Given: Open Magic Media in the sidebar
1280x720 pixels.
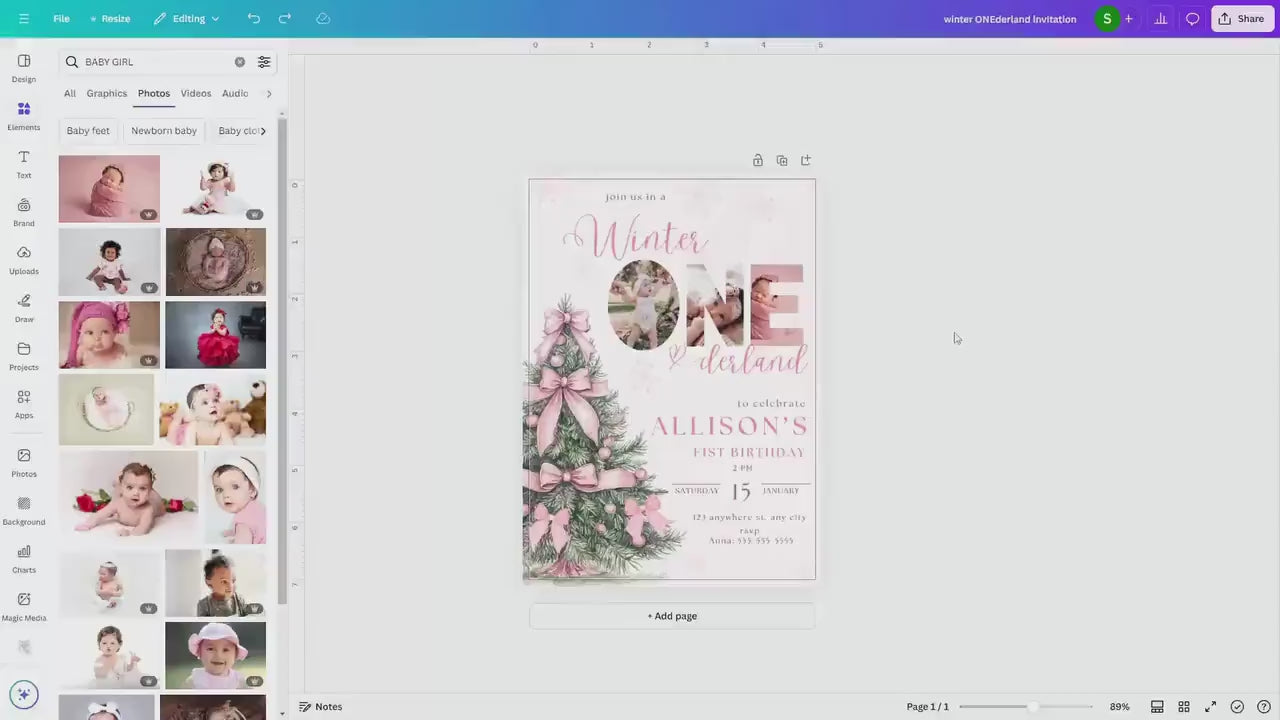Looking at the screenshot, I should (24, 605).
